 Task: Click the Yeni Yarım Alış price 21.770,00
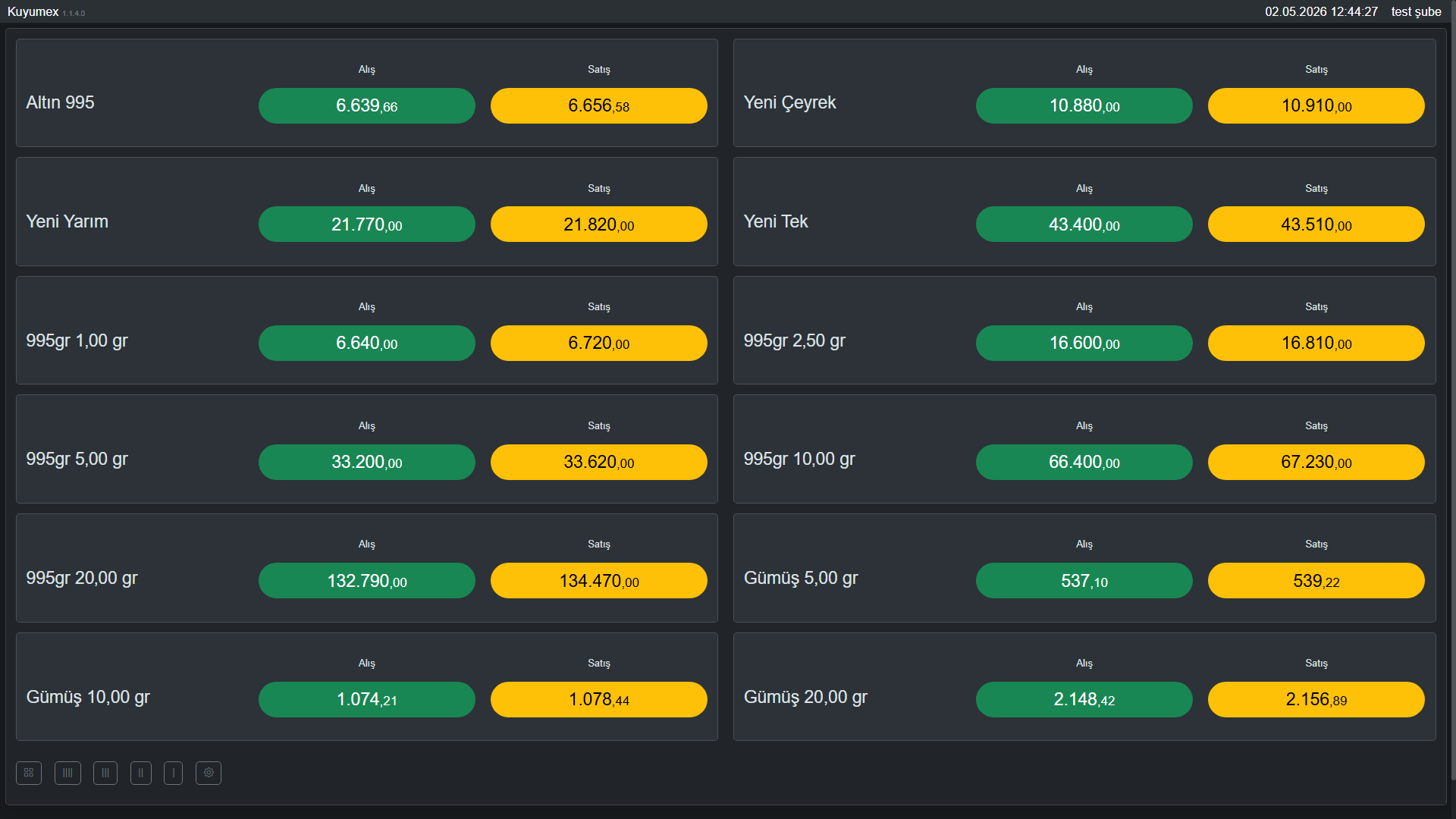367,224
